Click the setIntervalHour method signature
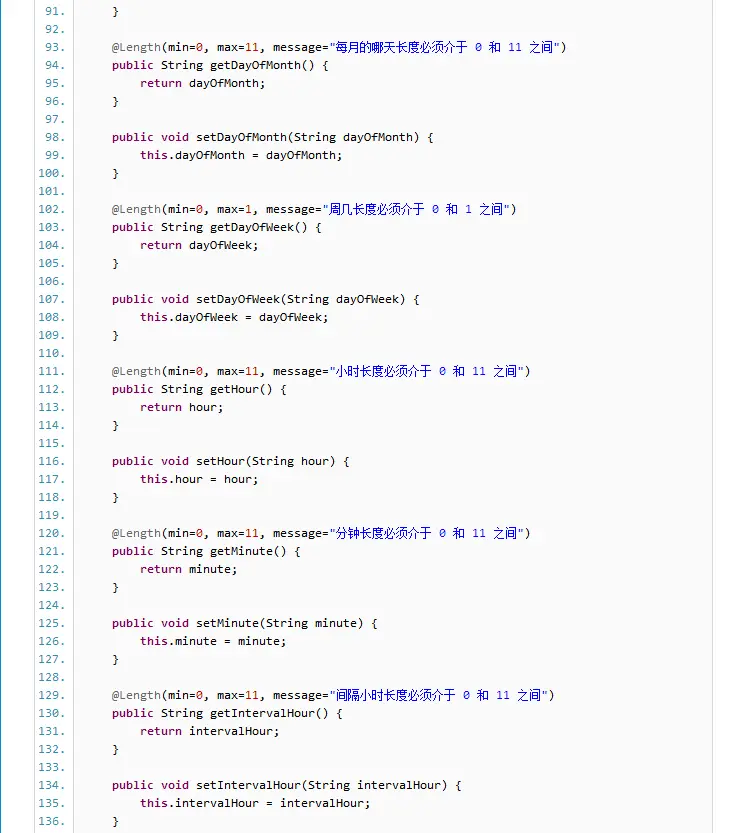739x833 pixels. coord(286,785)
